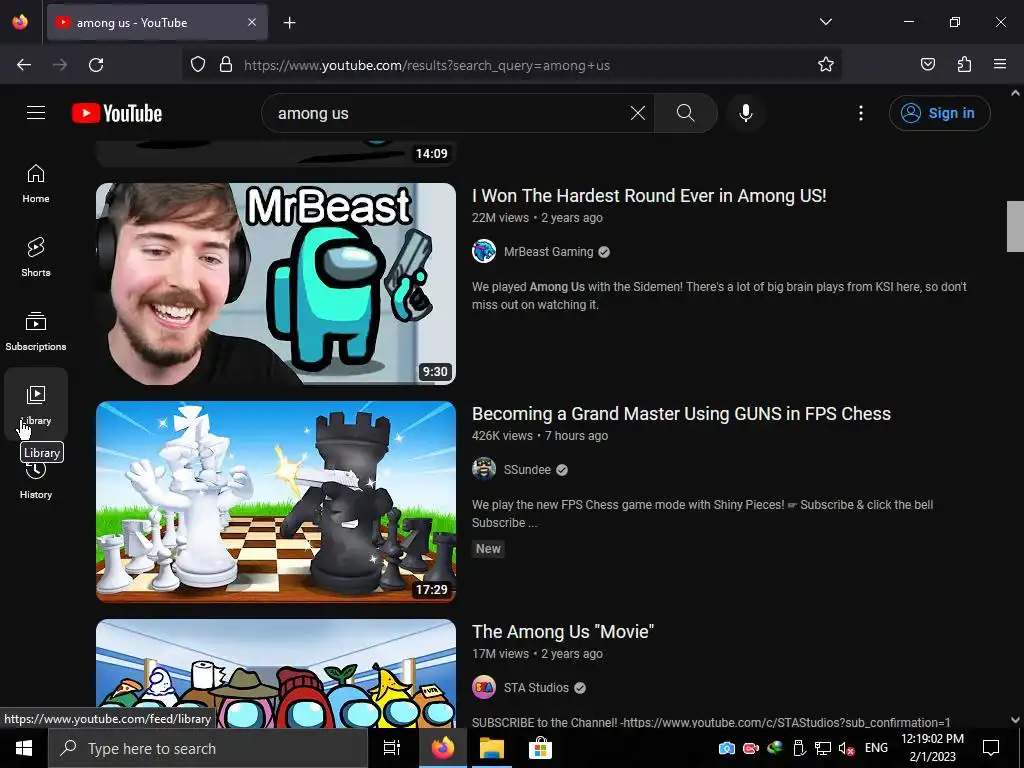Open the YouTube settings three-dot menu
1024x768 pixels.
click(861, 113)
